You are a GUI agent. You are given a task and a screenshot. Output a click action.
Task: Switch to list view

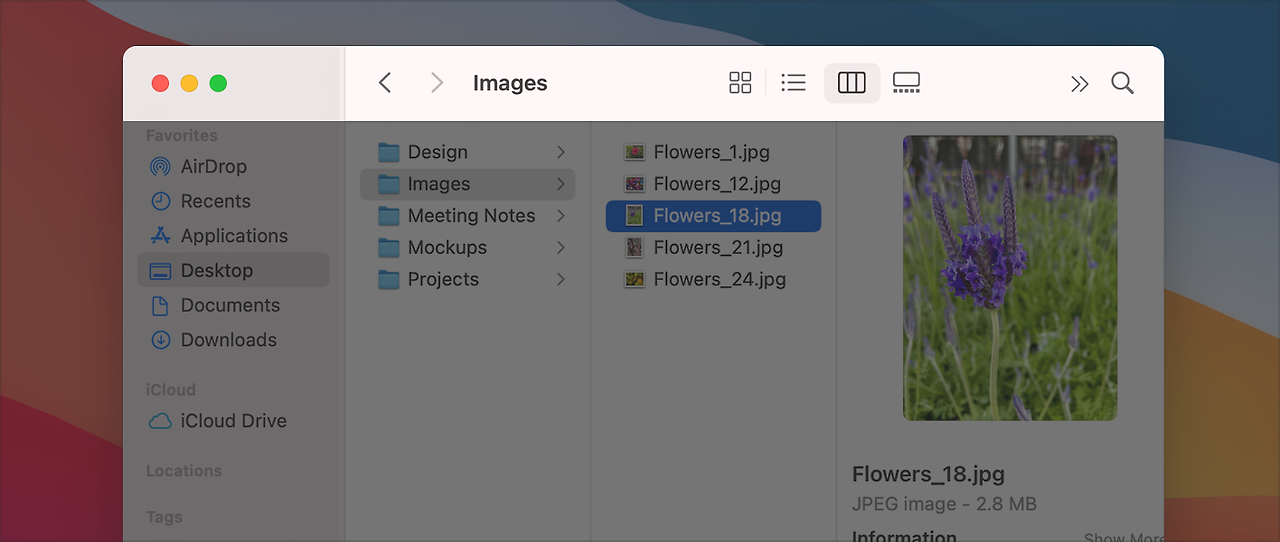[793, 83]
